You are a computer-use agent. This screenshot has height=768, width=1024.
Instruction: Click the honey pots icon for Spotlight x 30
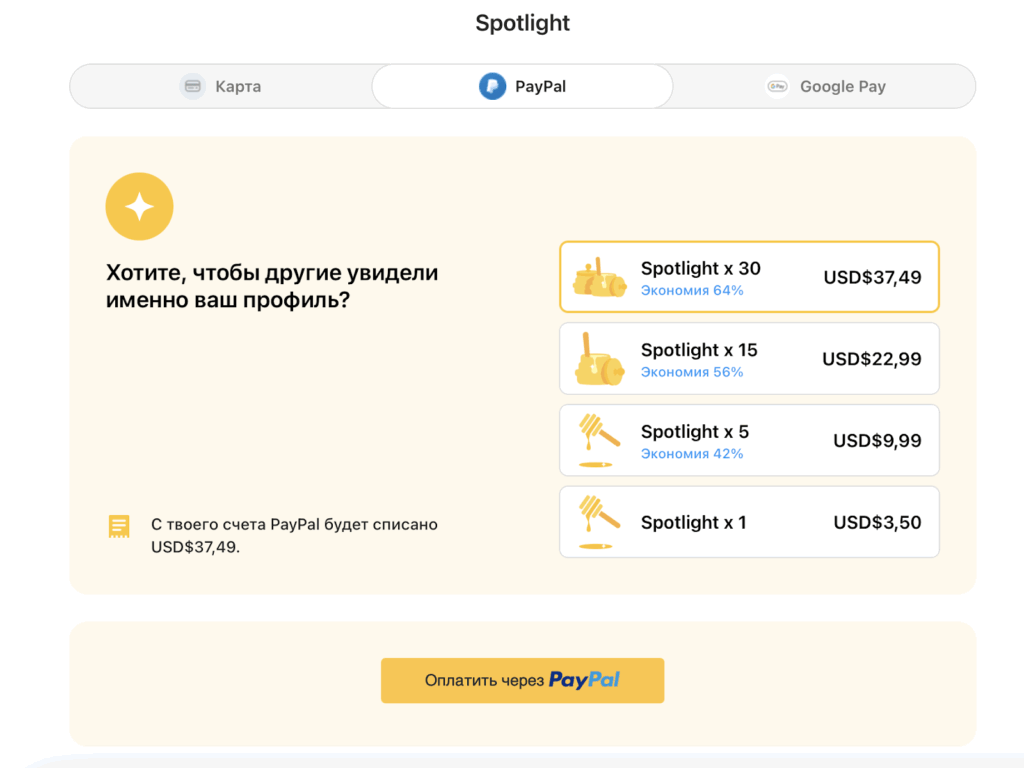[x=597, y=277]
